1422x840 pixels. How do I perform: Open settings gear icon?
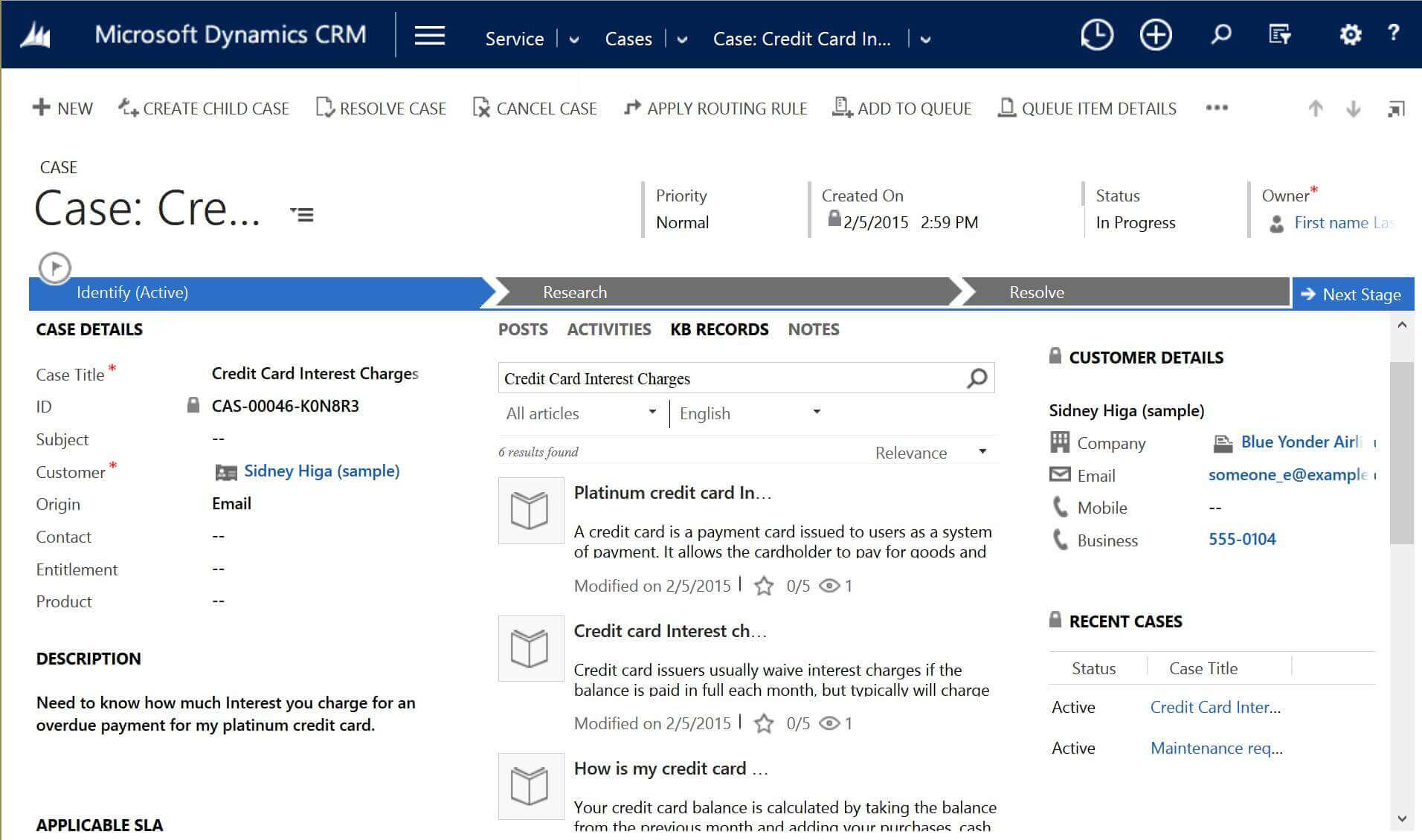tap(1350, 34)
